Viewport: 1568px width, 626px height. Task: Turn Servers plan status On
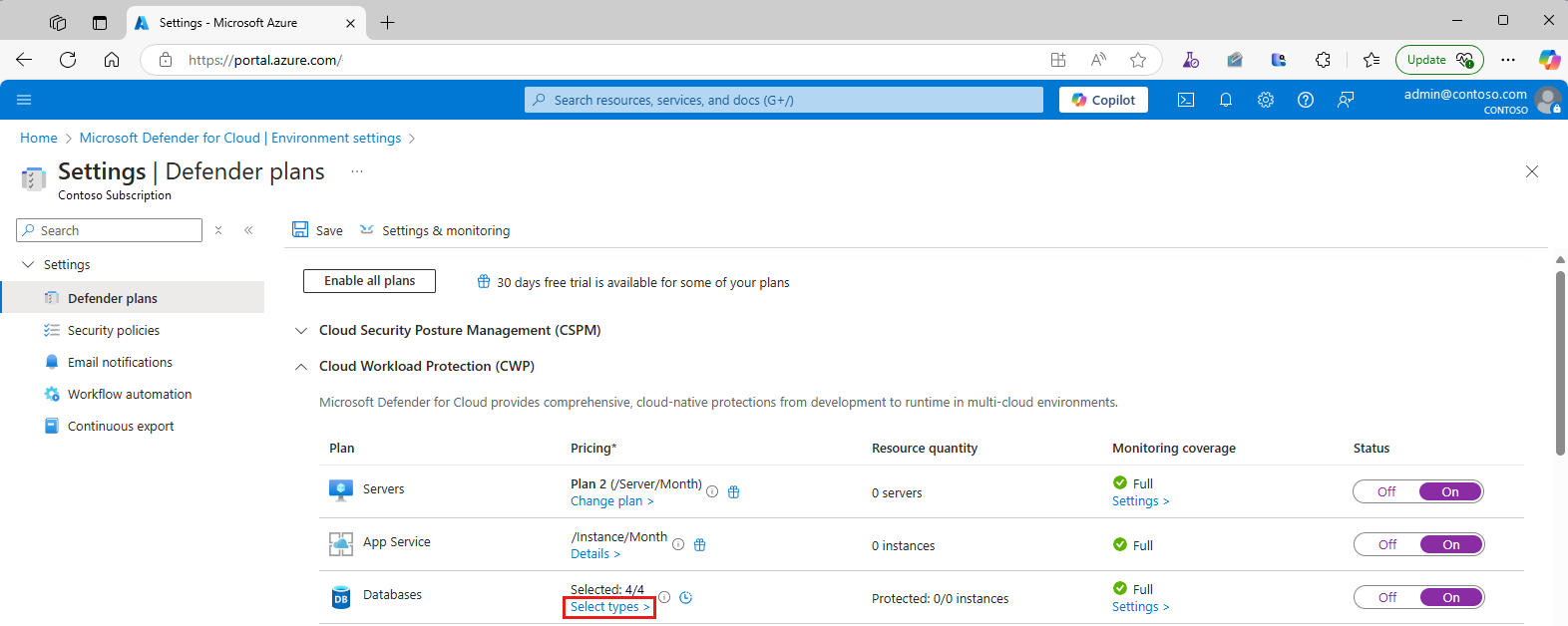(x=1450, y=491)
